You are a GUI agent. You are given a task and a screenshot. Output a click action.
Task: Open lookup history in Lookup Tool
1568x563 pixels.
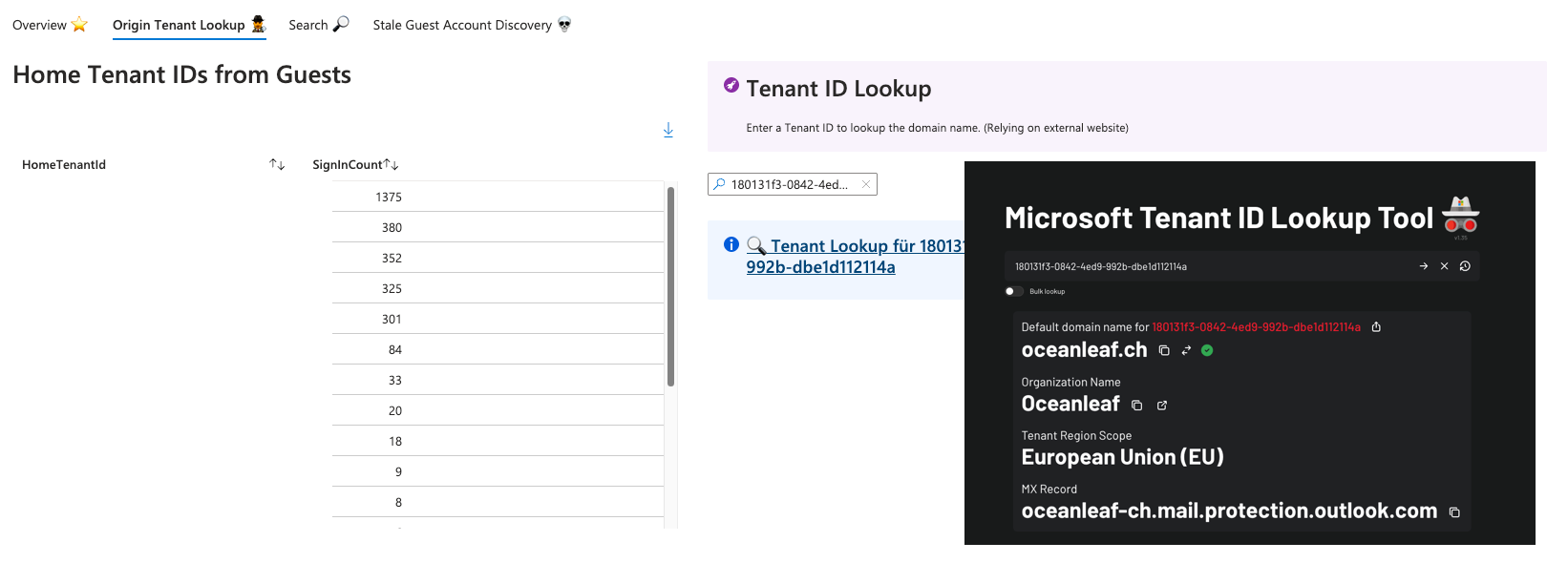click(x=1465, y=266)
